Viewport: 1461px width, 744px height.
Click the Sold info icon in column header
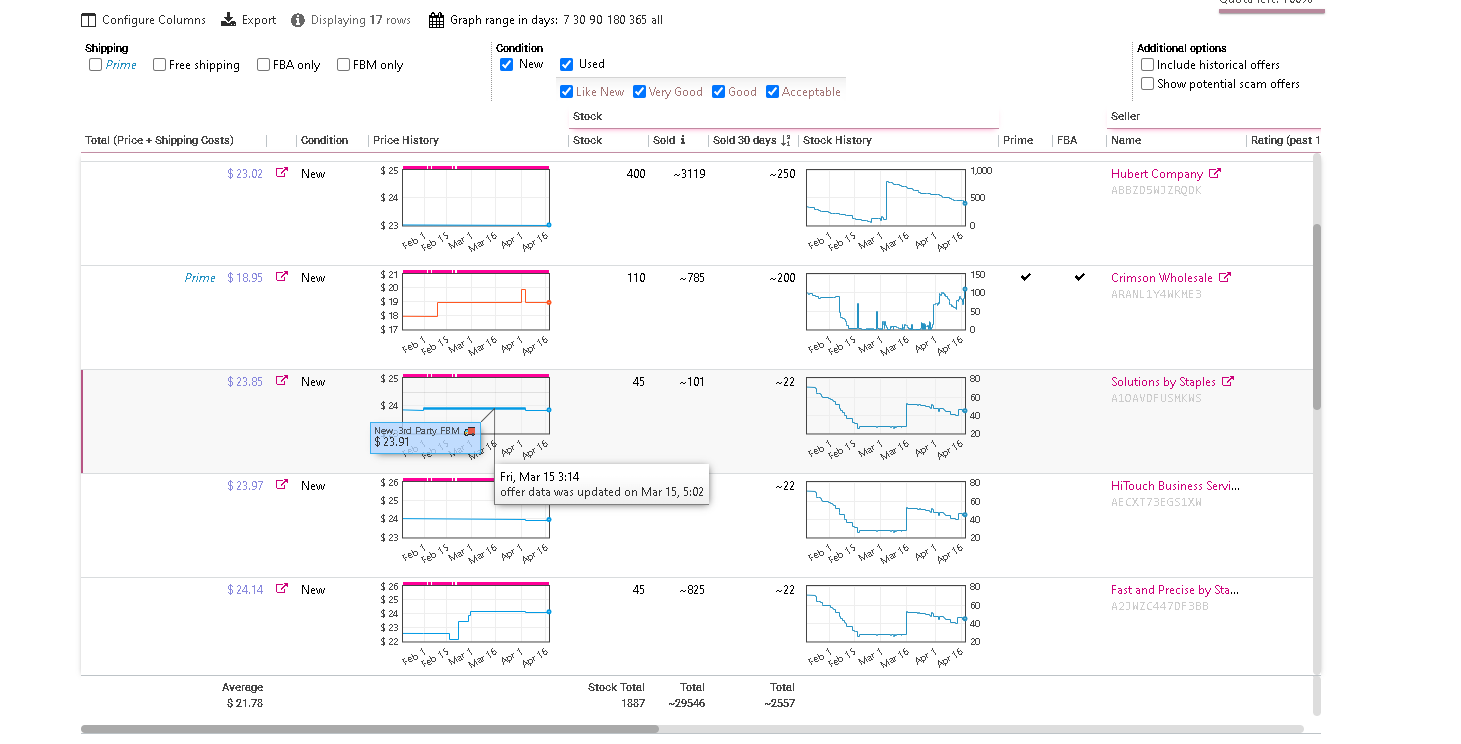coord(683,140)
